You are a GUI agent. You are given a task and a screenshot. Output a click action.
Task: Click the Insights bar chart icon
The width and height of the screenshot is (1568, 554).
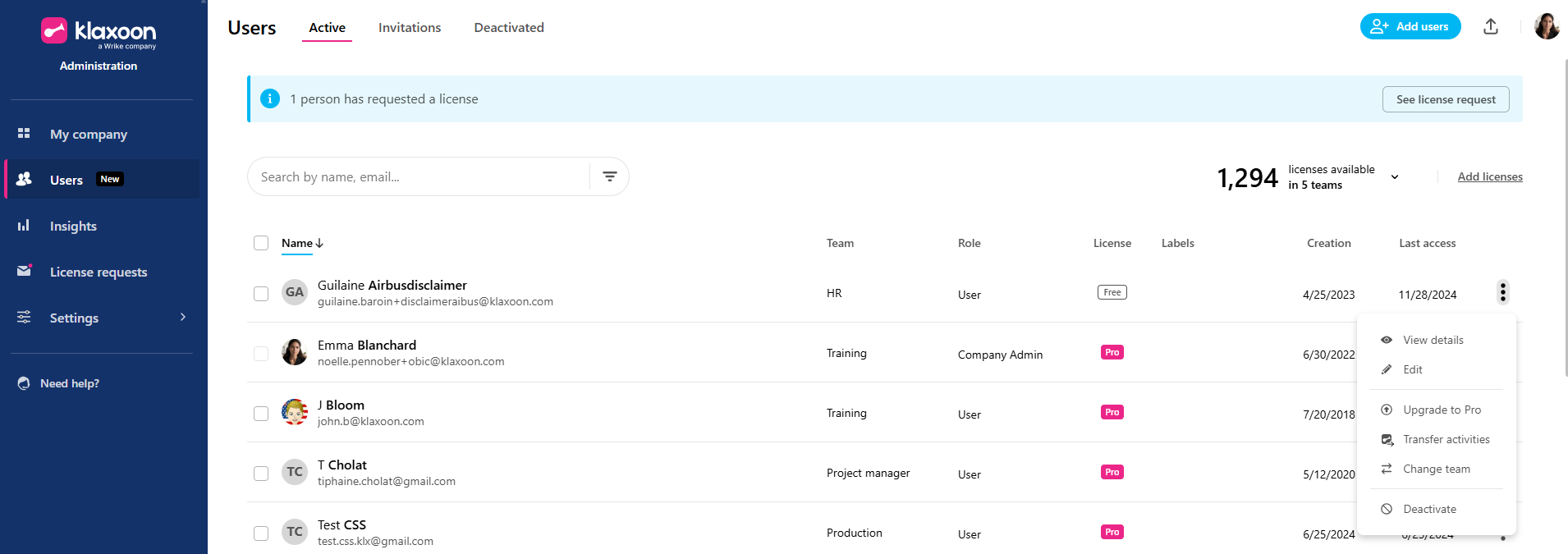pos(24,226)
